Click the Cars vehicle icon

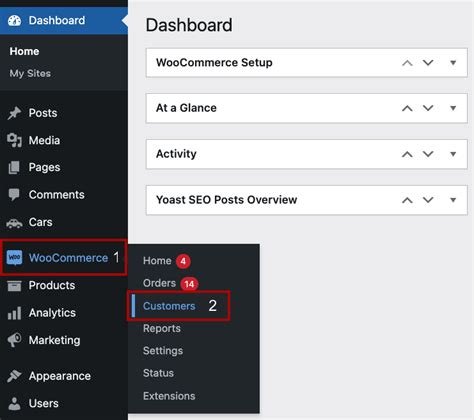tap(14, 223)
